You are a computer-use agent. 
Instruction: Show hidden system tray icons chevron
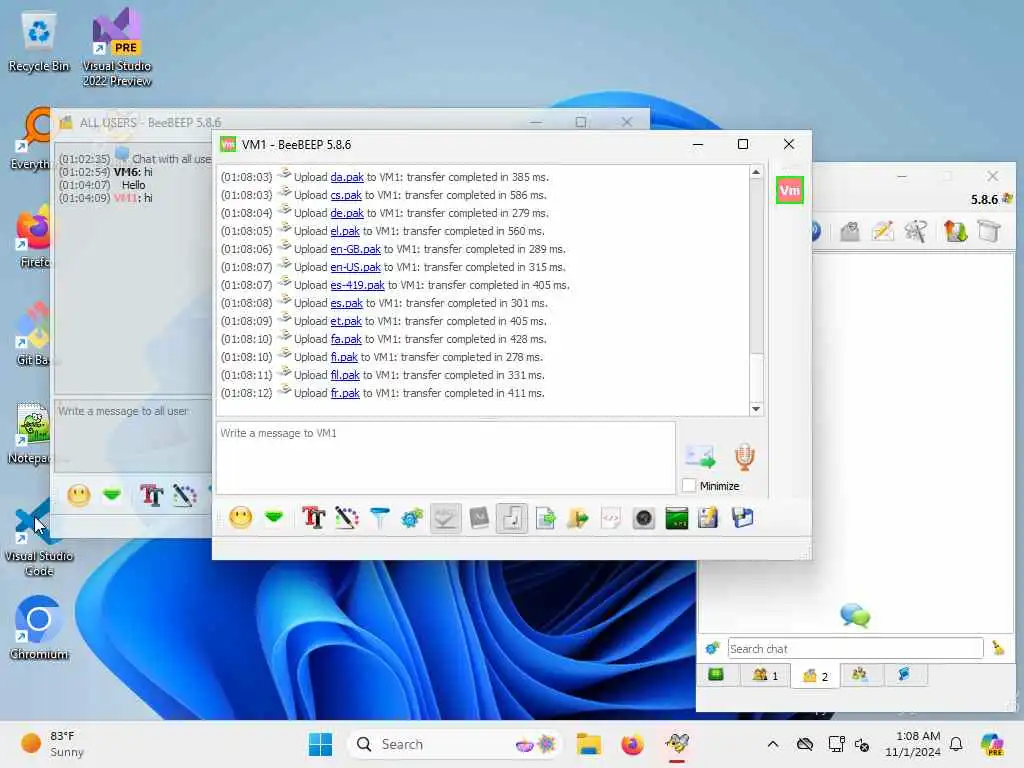point(773,744)
